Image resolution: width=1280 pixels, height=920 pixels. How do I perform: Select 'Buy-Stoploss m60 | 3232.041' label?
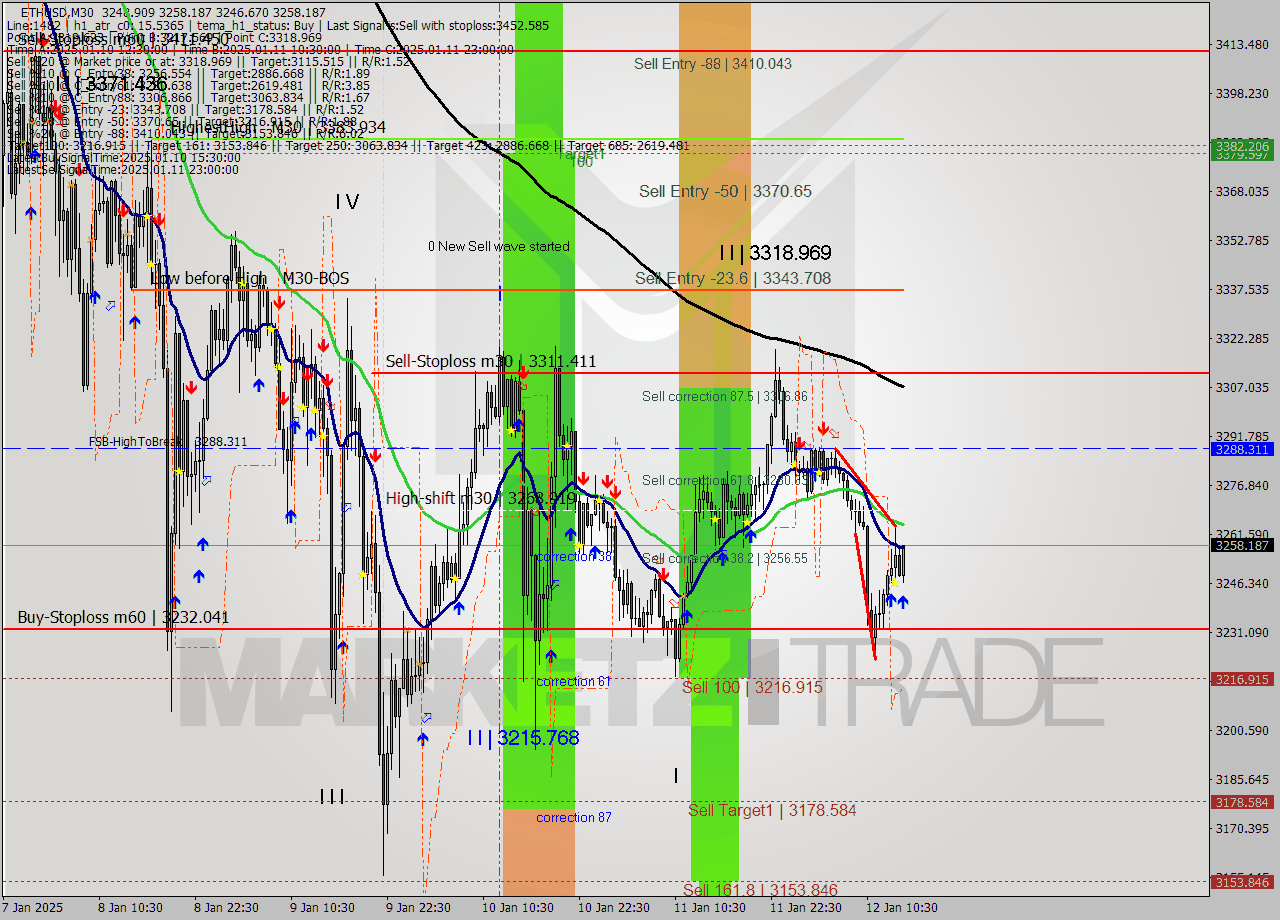123,618
